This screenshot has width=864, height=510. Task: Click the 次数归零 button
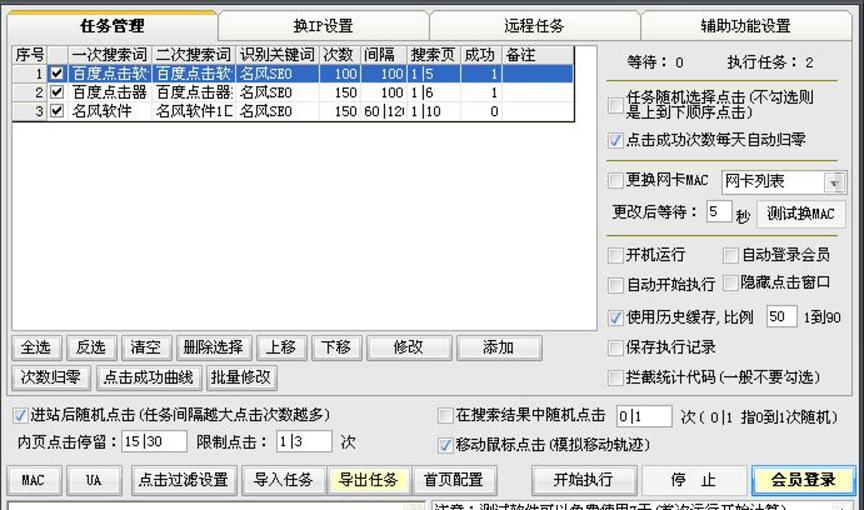point(51,378)
